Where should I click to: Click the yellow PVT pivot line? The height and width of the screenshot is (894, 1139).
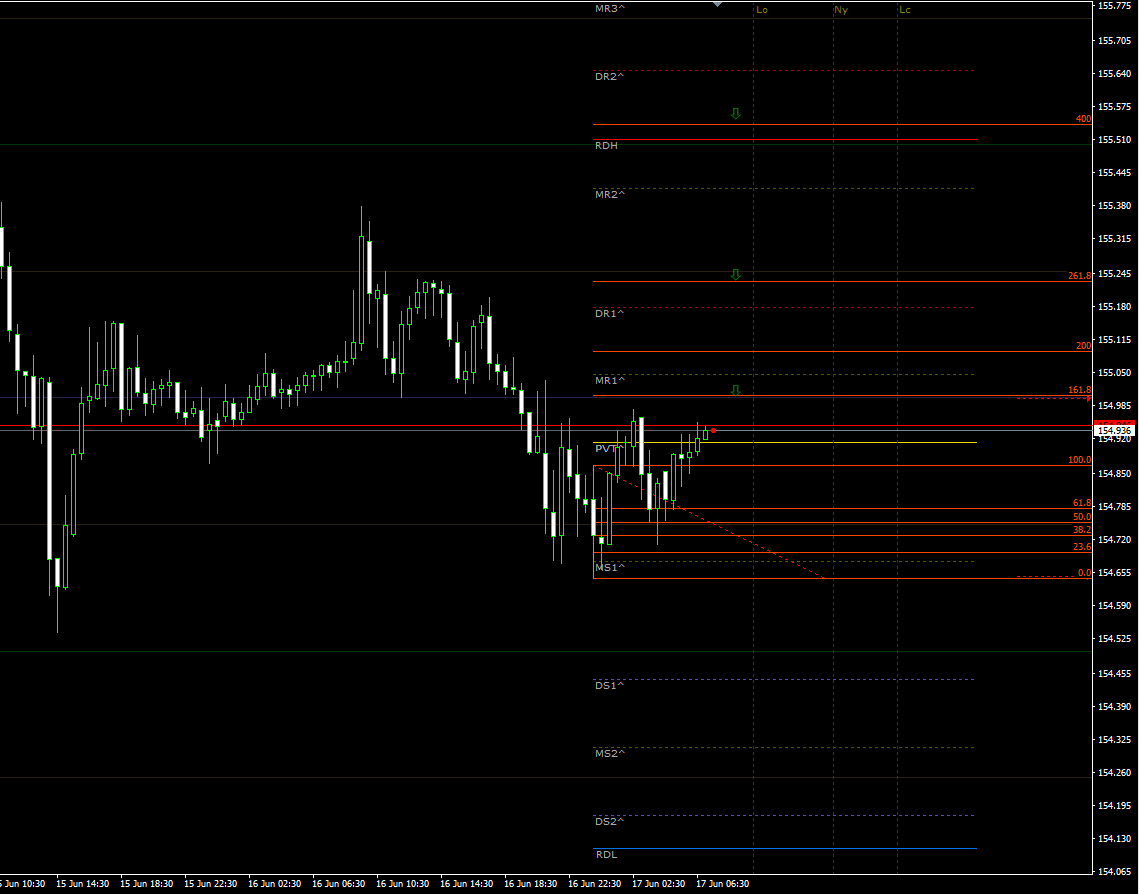(x=785, y=442)
